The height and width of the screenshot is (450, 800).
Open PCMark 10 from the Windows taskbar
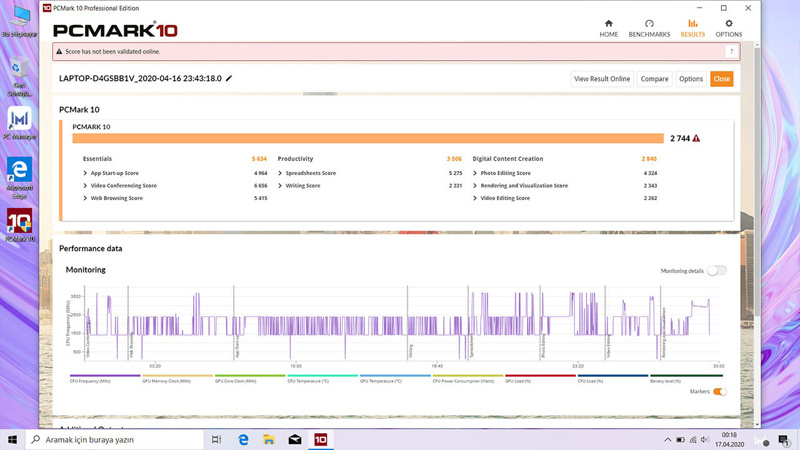click(x=320, y=439)
